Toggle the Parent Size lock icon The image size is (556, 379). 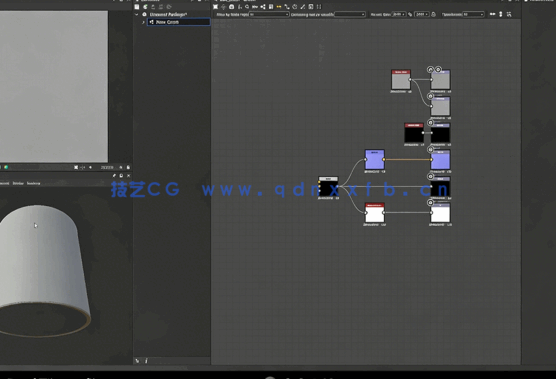point(433,15)
